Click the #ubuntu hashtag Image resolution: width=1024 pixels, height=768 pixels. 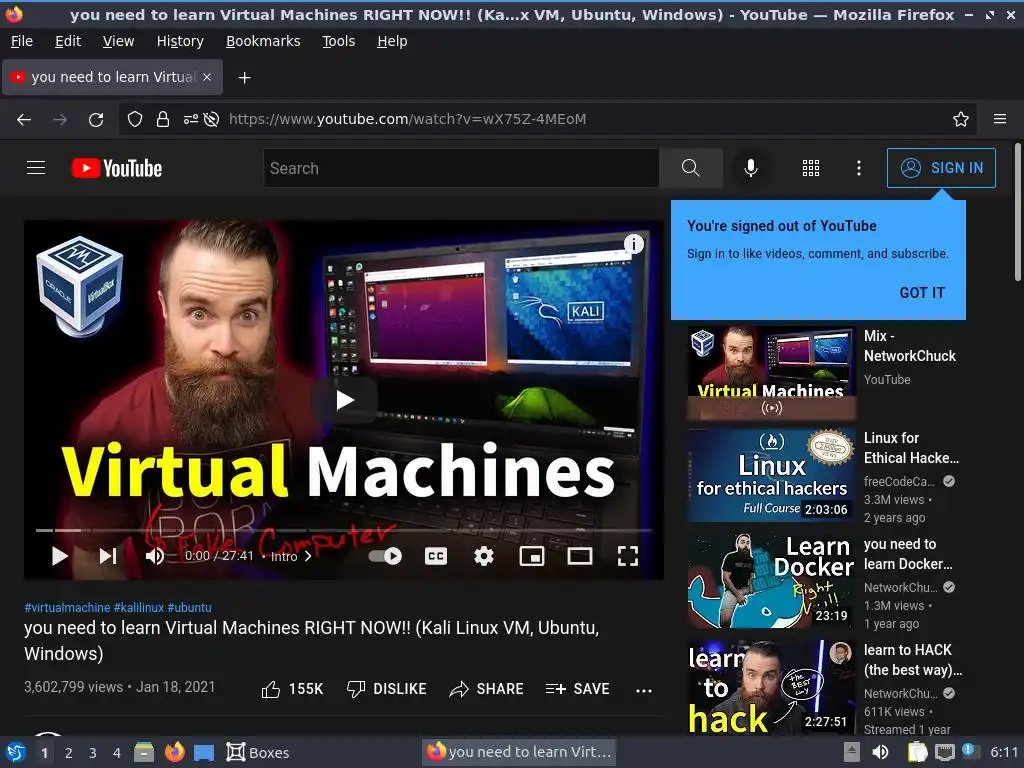[189, 607]
